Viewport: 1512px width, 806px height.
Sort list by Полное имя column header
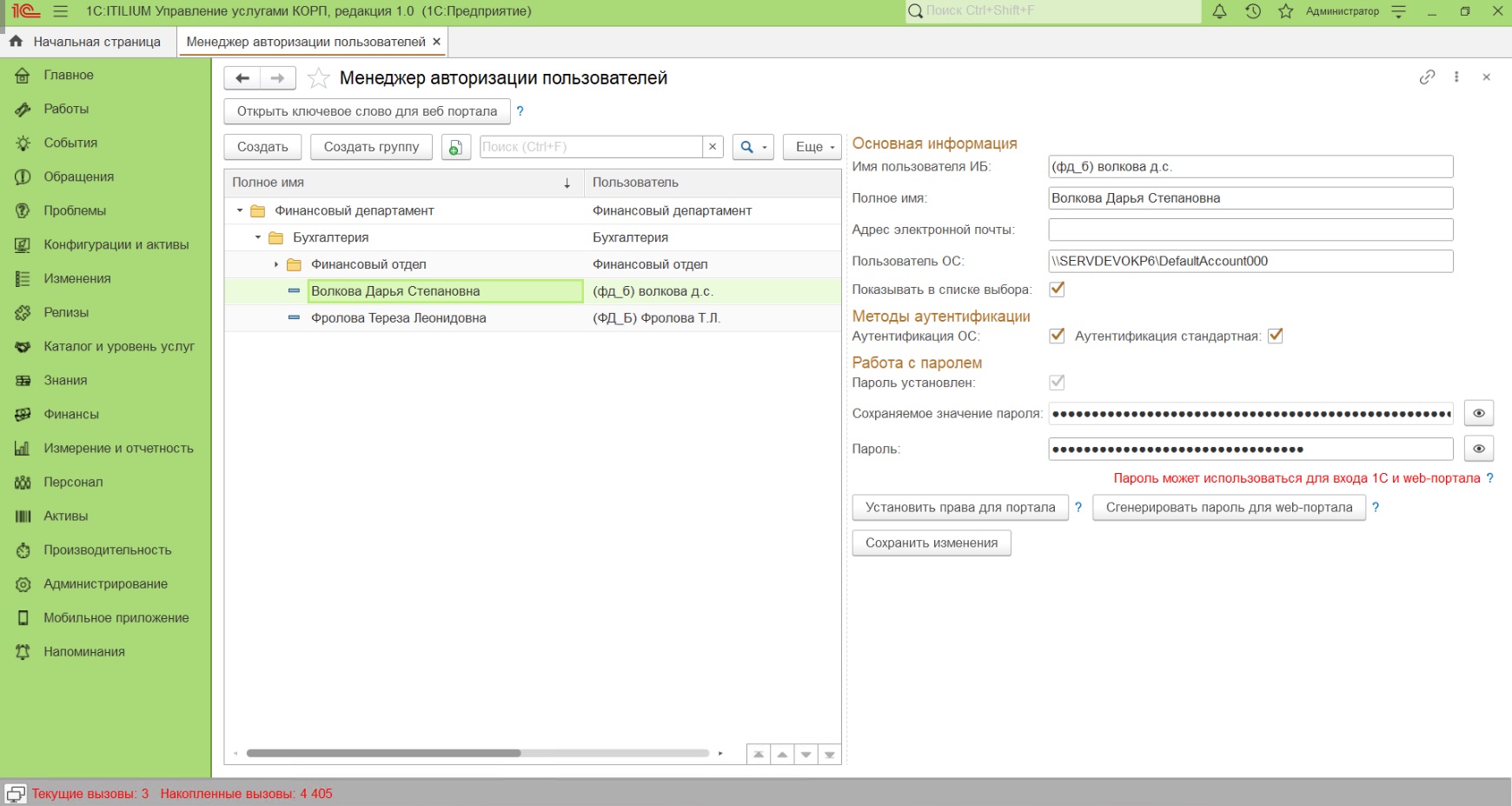(403, 183)
